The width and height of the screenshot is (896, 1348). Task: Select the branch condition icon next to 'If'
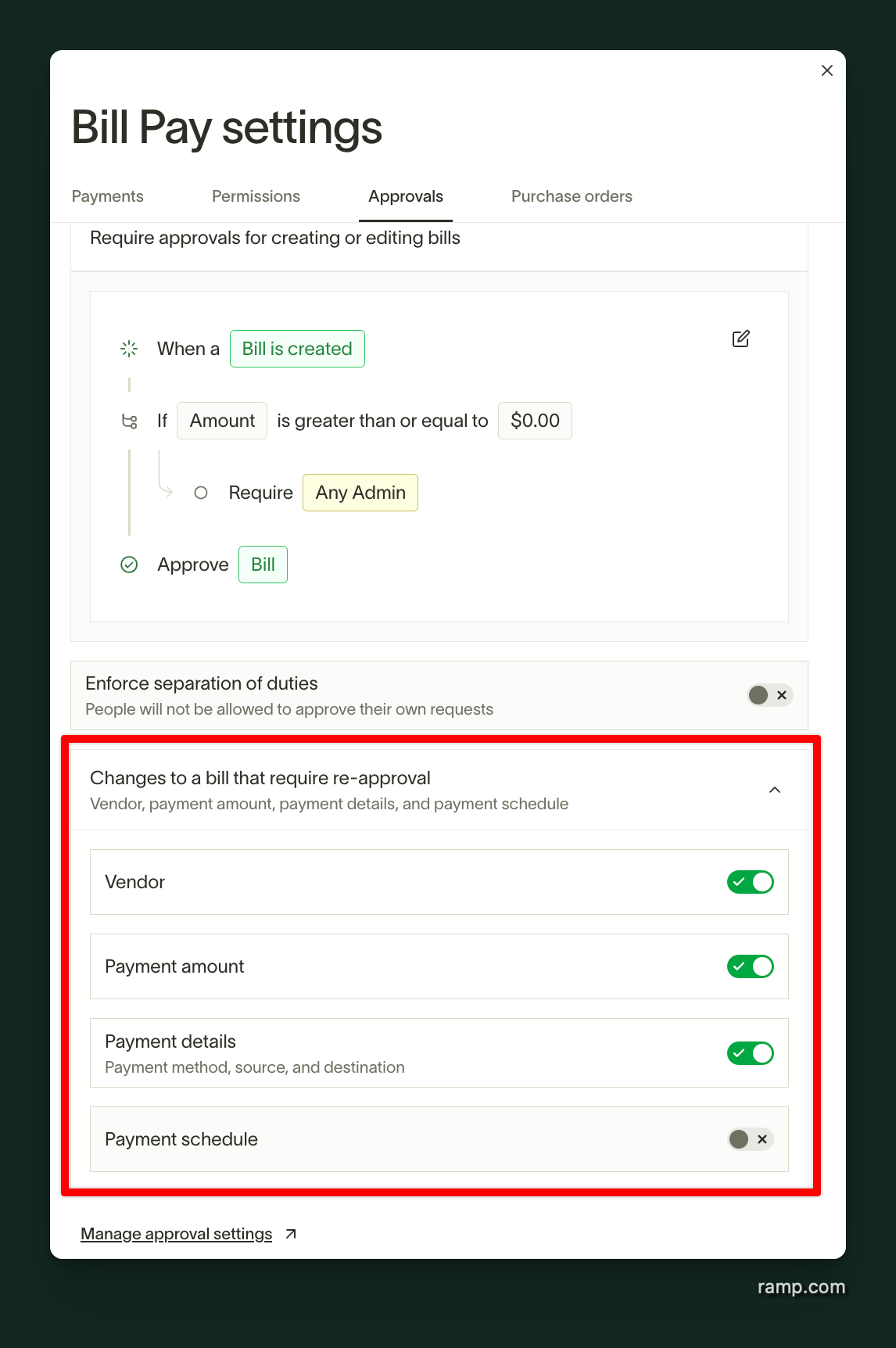click(x=130, y=421)
